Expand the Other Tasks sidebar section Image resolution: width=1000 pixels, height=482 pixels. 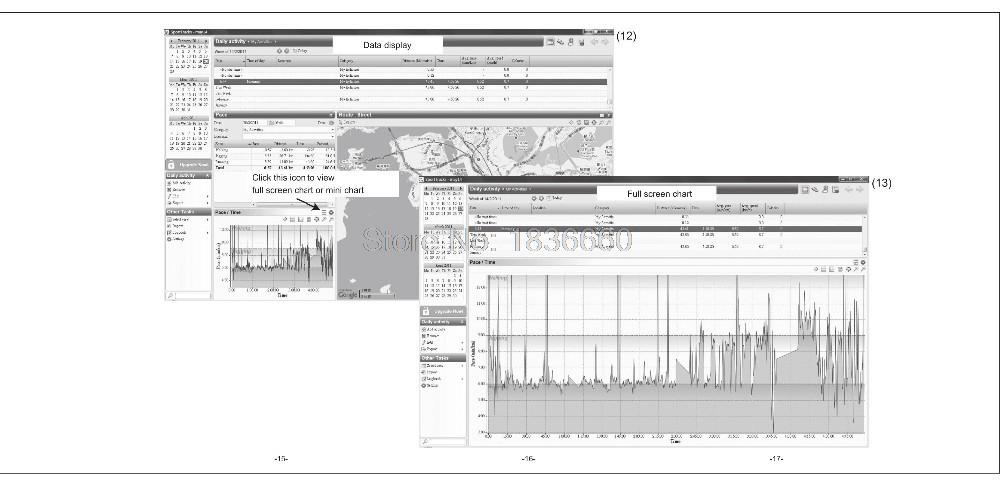[x=187, y=212]
